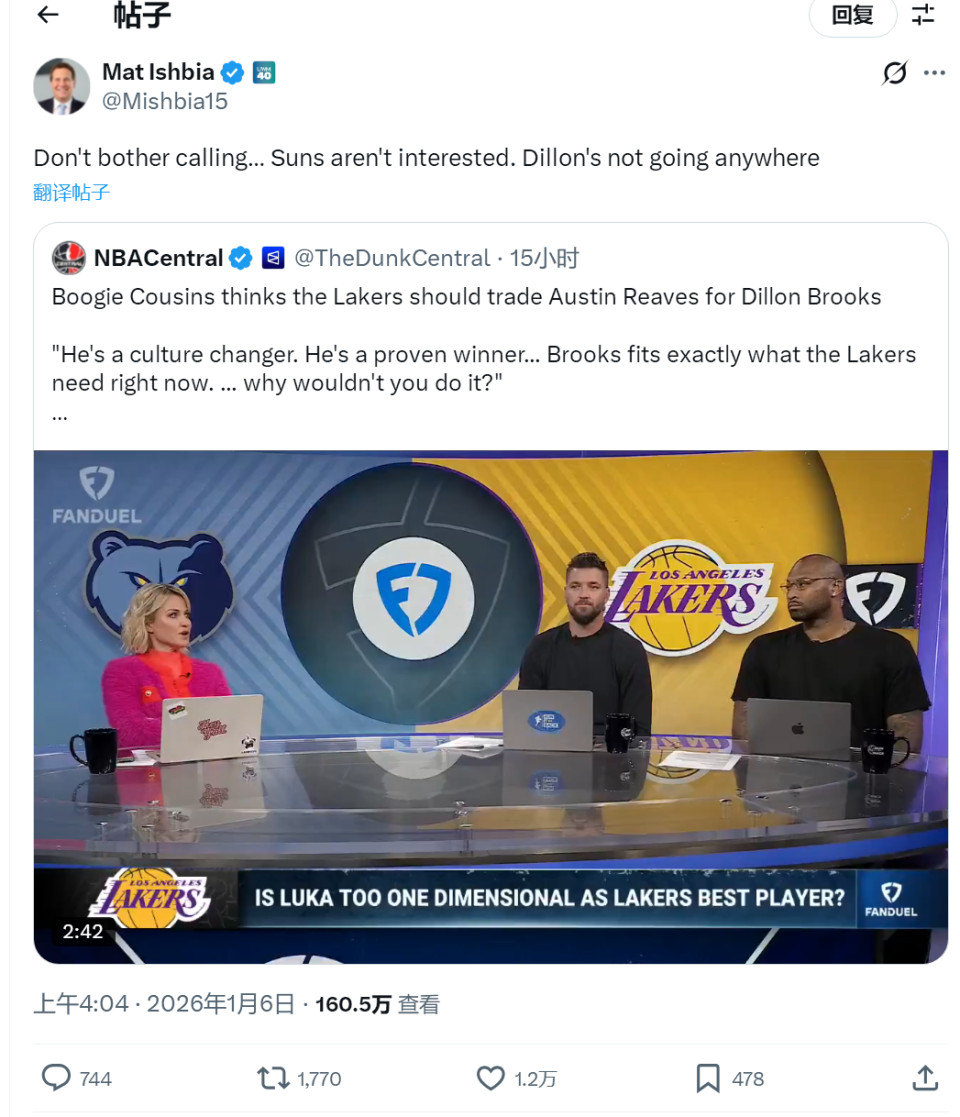The image size is (960, 1117).
Task: Click the affiliate badge beside Mat Ishbia
Action: (x=264, y=72)
